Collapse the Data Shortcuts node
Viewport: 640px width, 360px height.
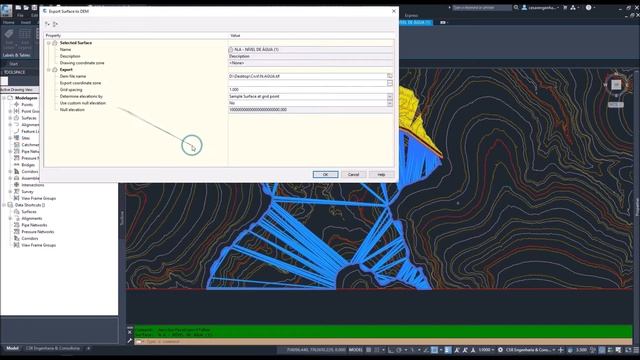tap(4, 205)
